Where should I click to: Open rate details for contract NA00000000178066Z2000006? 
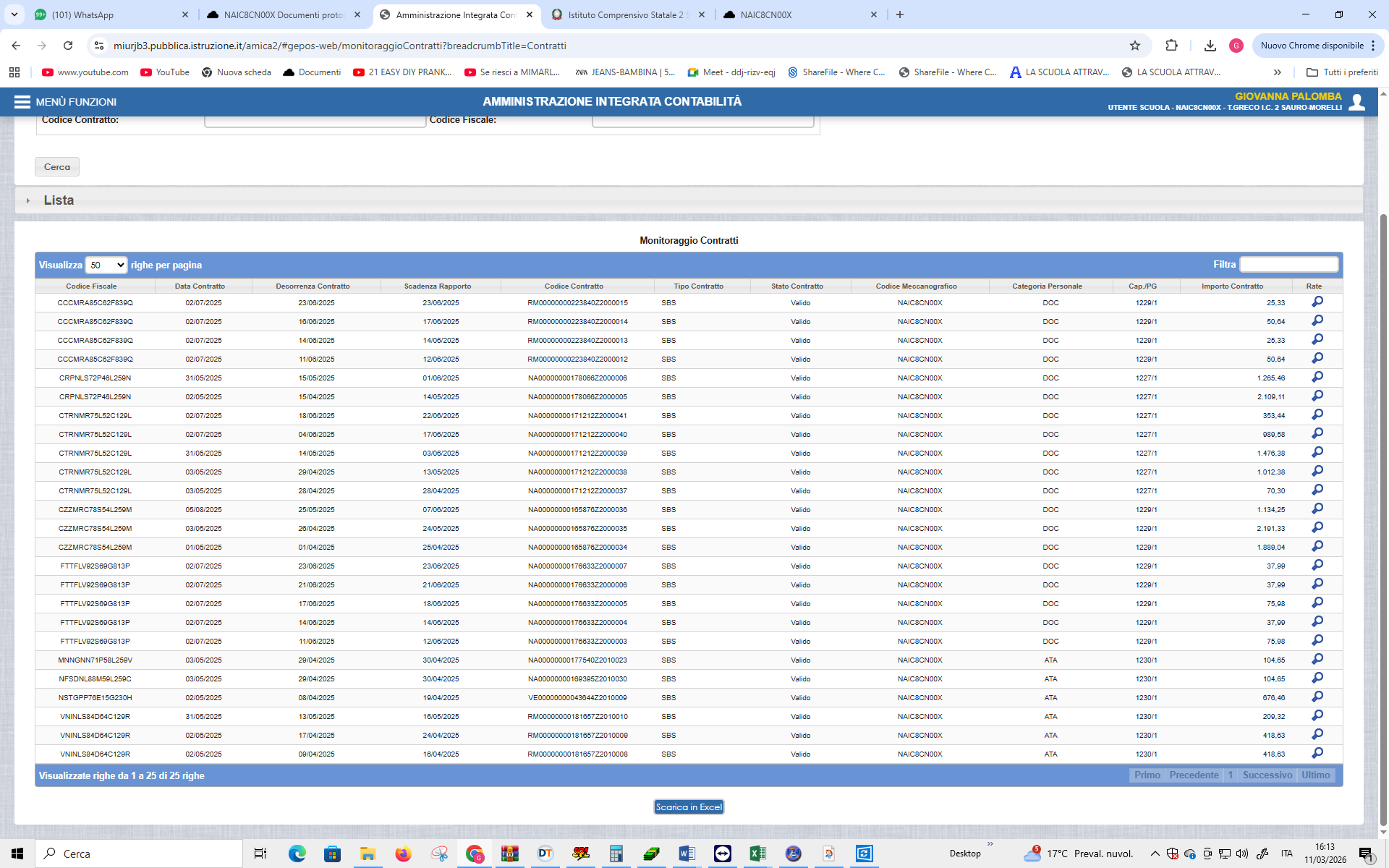[x=1317, y=378]
